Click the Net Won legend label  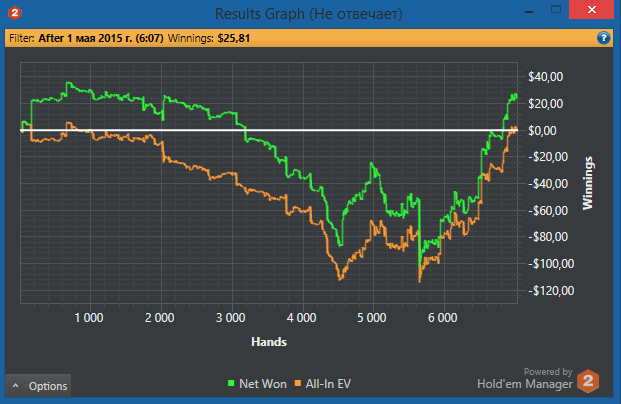click(x=263, y=384)
